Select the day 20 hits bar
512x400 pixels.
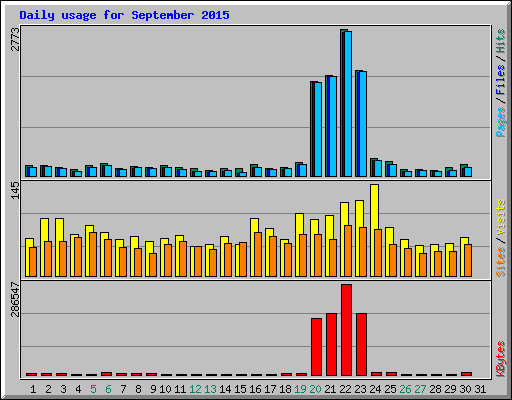(312, 129)
